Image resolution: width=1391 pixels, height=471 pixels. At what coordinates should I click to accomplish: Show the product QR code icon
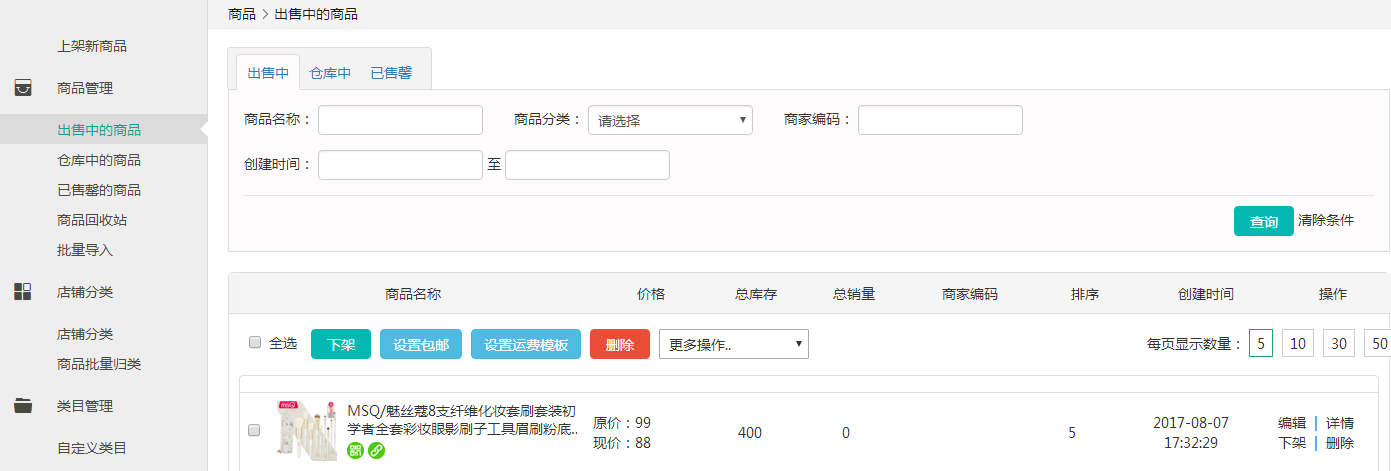tap(356, 451)
